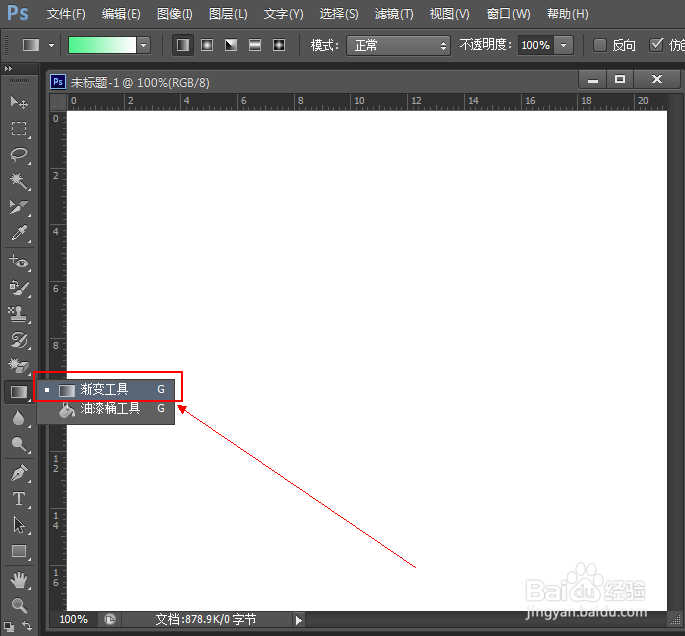
Task: Select the Zoom tool
Action: coord(19,605)
